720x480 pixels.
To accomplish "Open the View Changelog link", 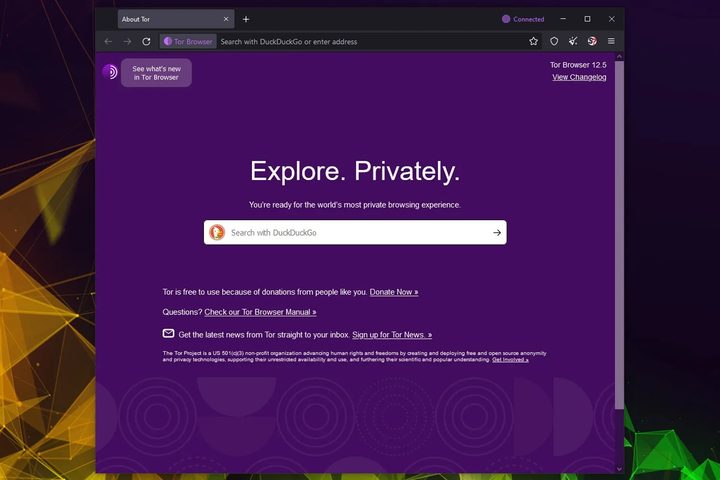I will (579, 77).
